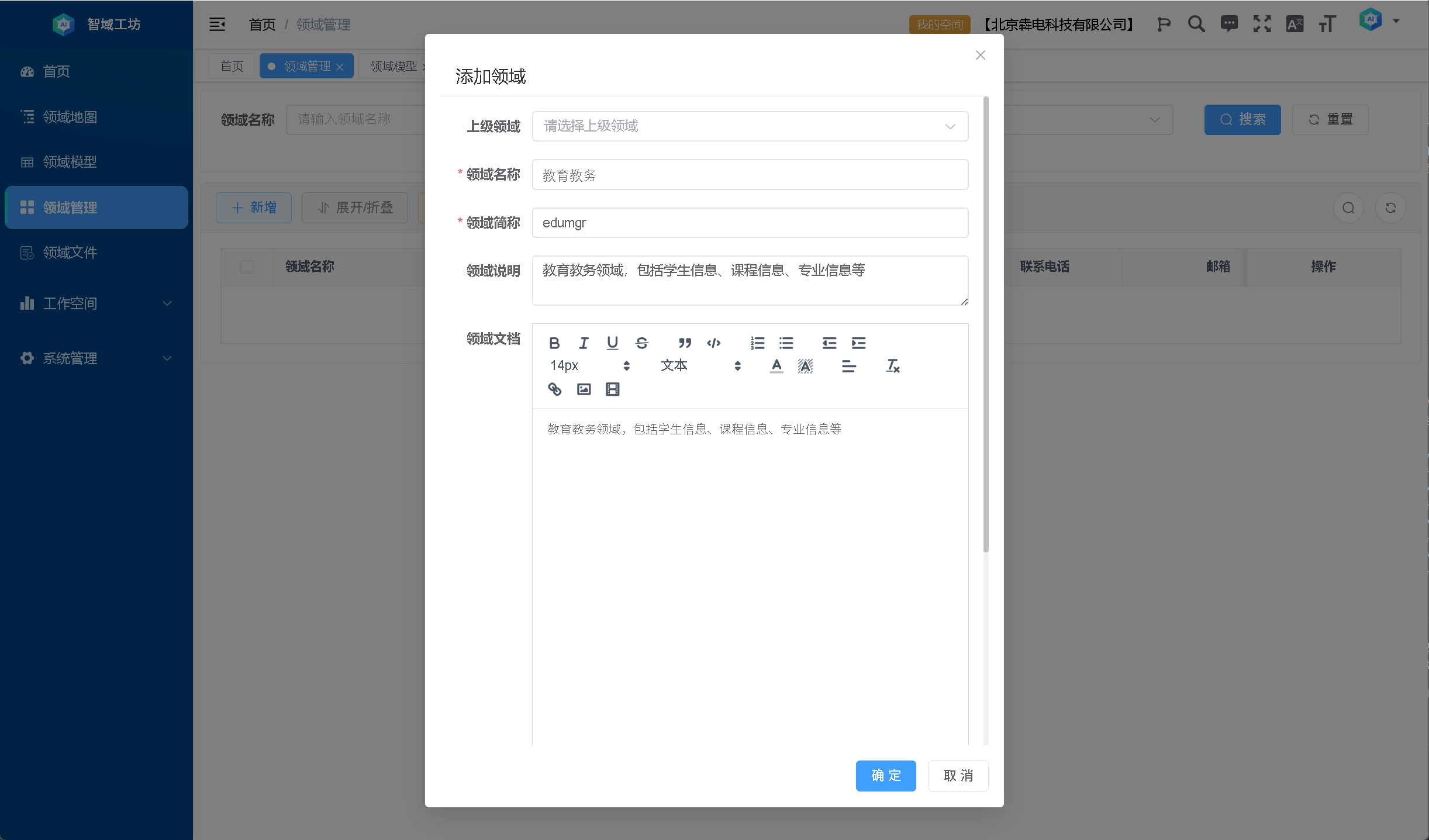Click the insert link icon
Image resolution: width=1429 pixels, height=840 pixels.
coord(554,389)
